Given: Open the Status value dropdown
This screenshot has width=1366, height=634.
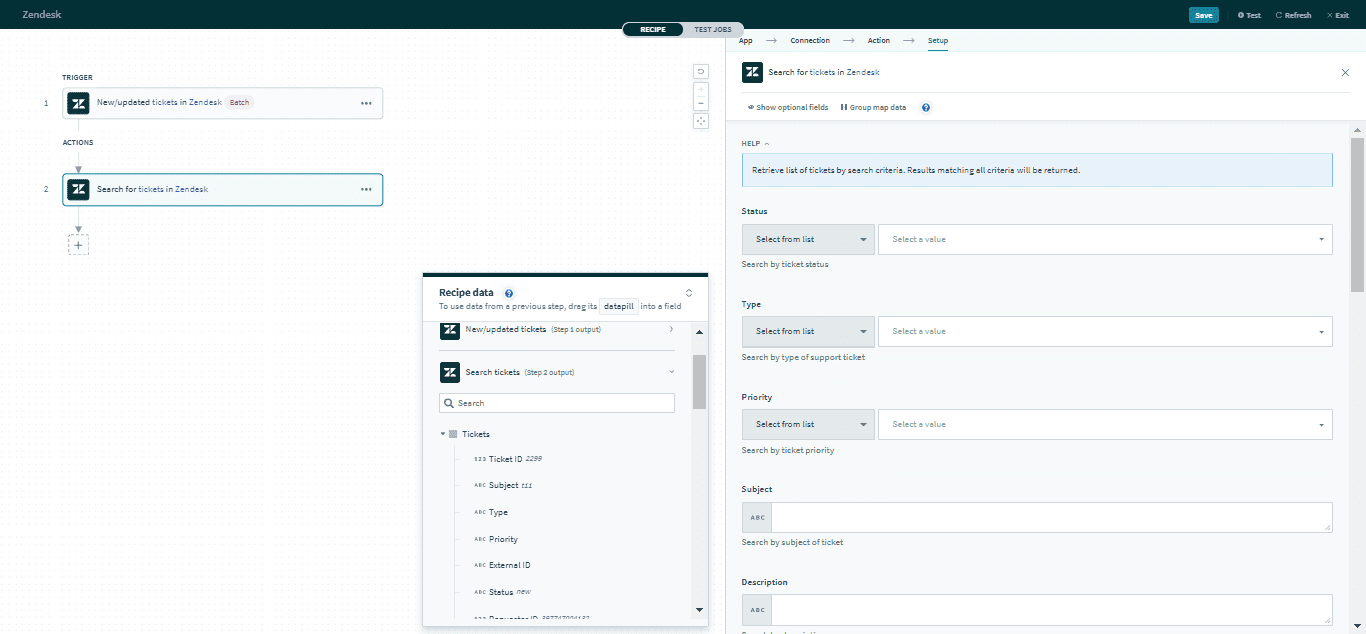Looking at the screenshot, I should click(x=1104, y=239).
